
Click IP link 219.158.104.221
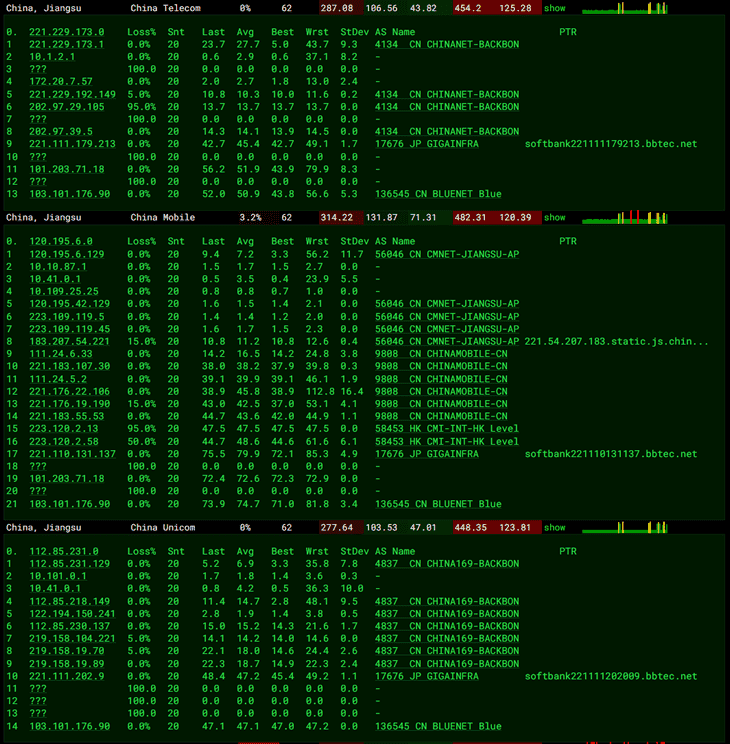click(x=72, y=639)
